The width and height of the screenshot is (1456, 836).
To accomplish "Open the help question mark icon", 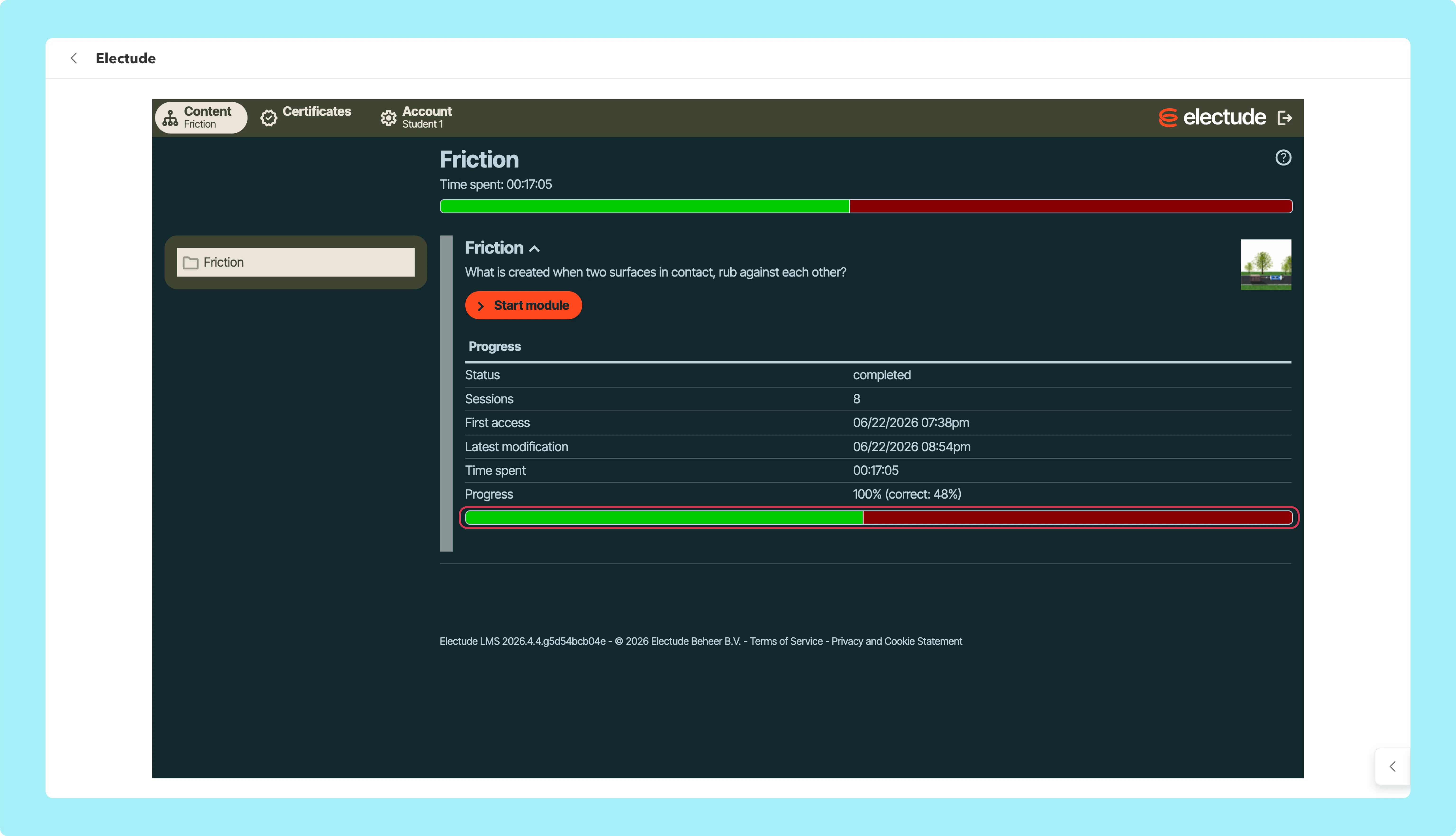I will (x=1283, y=157).
